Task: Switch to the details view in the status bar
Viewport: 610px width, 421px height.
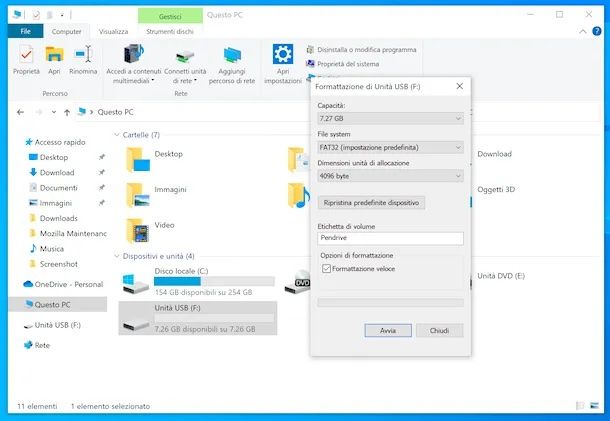Action: pyautogui.click(x=580, y=406)
